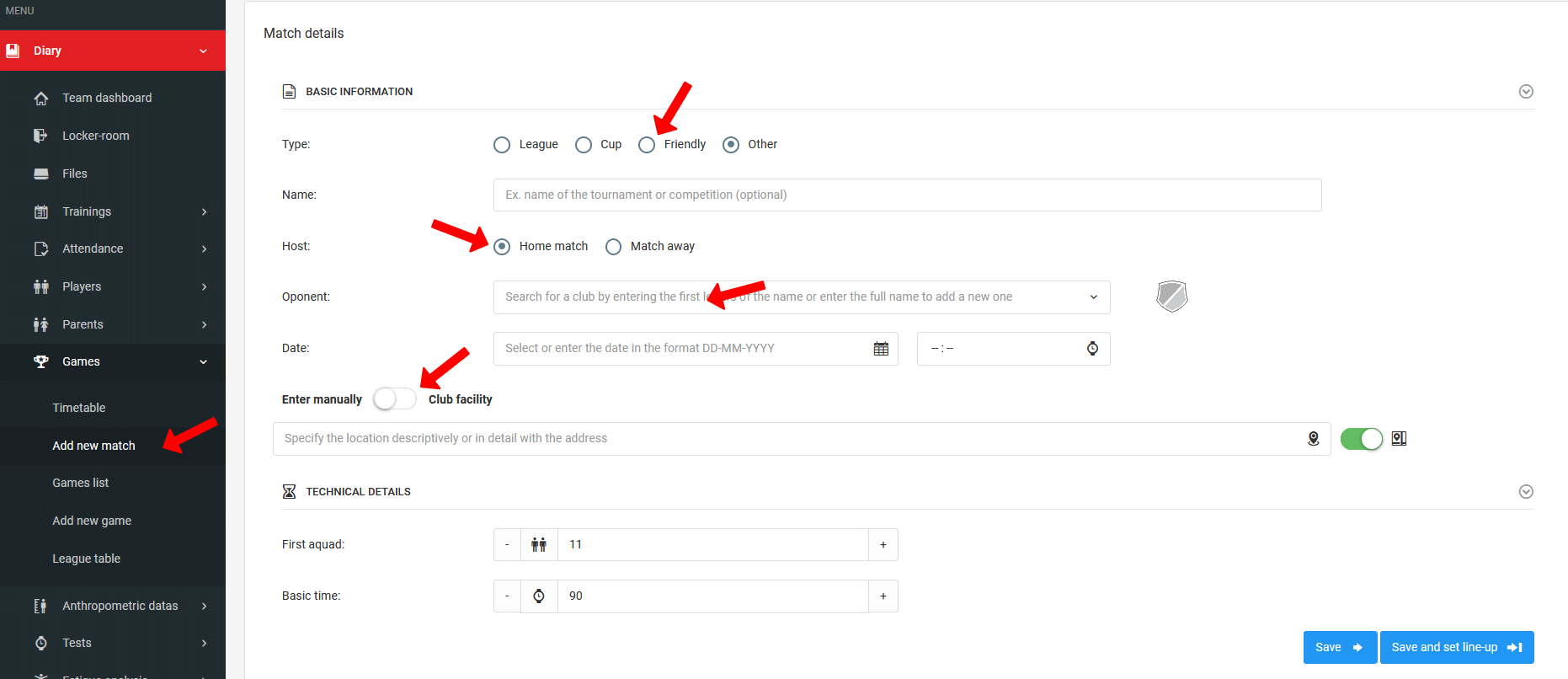Toggle Enter manually / Club facility switch
This screenshot has height=679, width=1568.
[395, 399]
